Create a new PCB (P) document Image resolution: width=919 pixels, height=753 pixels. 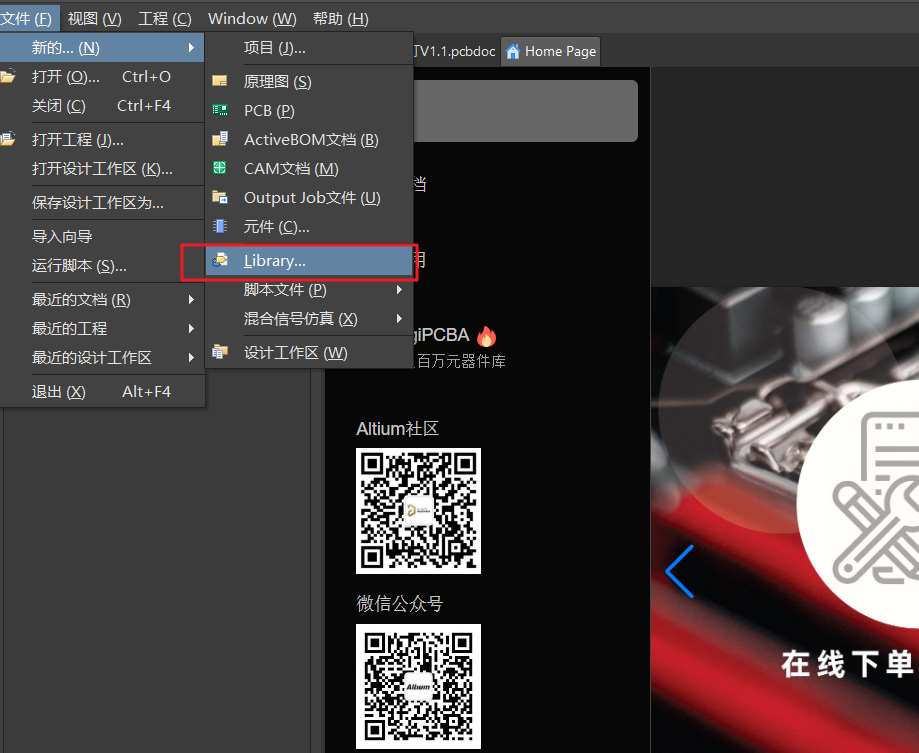(309, 110)
